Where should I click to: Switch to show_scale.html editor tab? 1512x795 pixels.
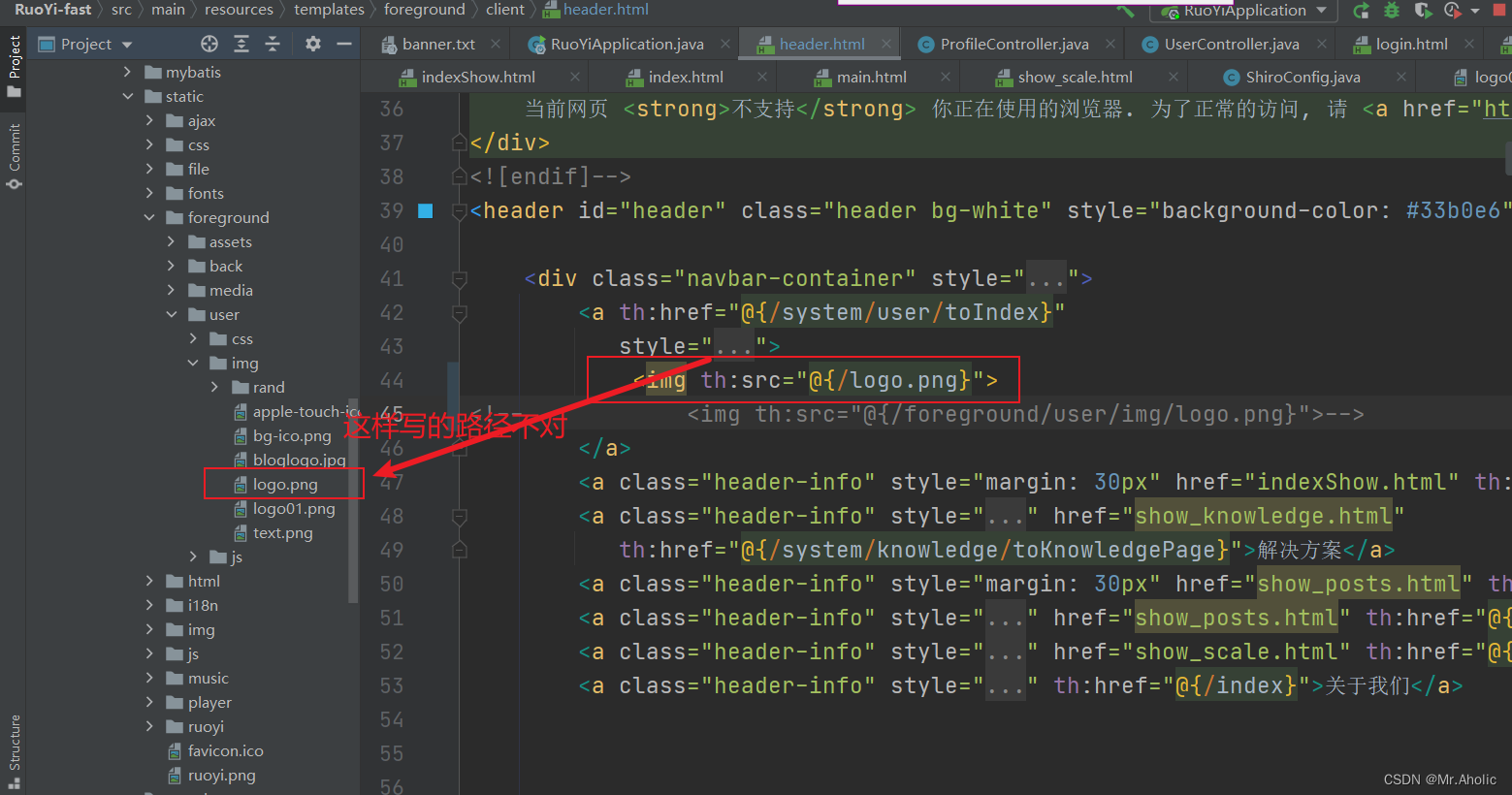pyautogui.click(x=1075, y=77)
